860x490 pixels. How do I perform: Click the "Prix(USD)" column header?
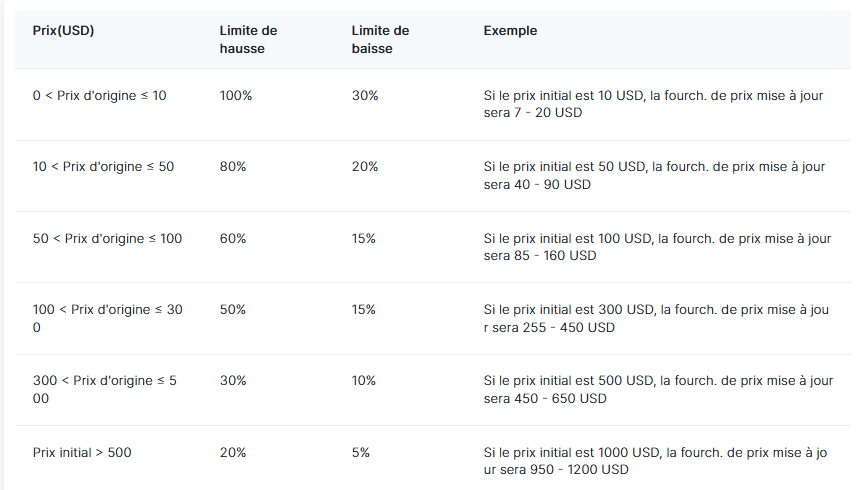tap(64, 31)
